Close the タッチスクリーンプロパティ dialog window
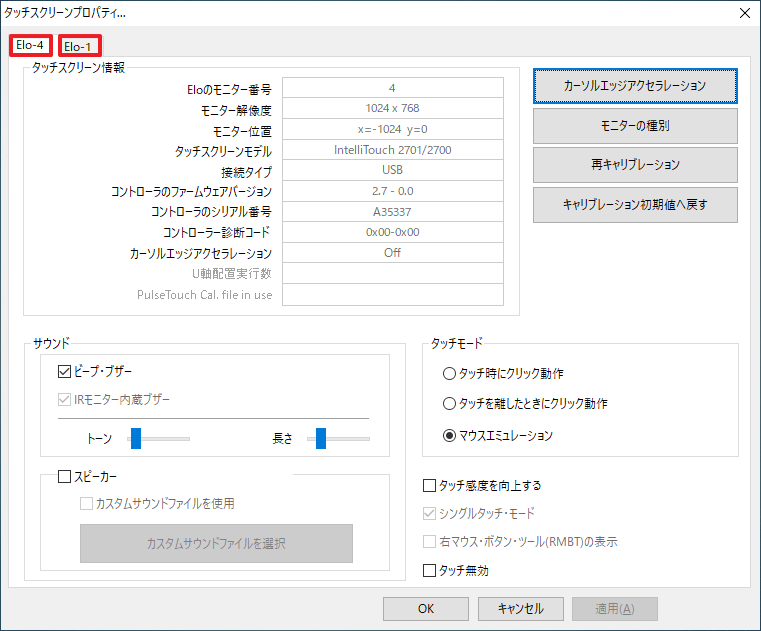761x631 pixels. point(743,13)
